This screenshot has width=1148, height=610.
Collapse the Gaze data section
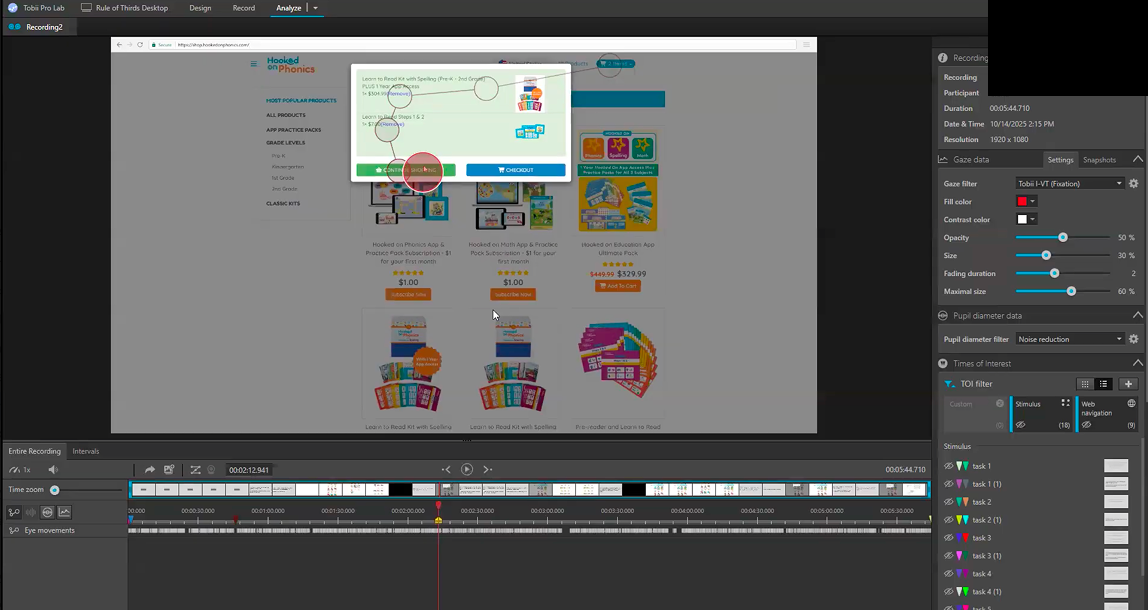tap(1139, 158)
